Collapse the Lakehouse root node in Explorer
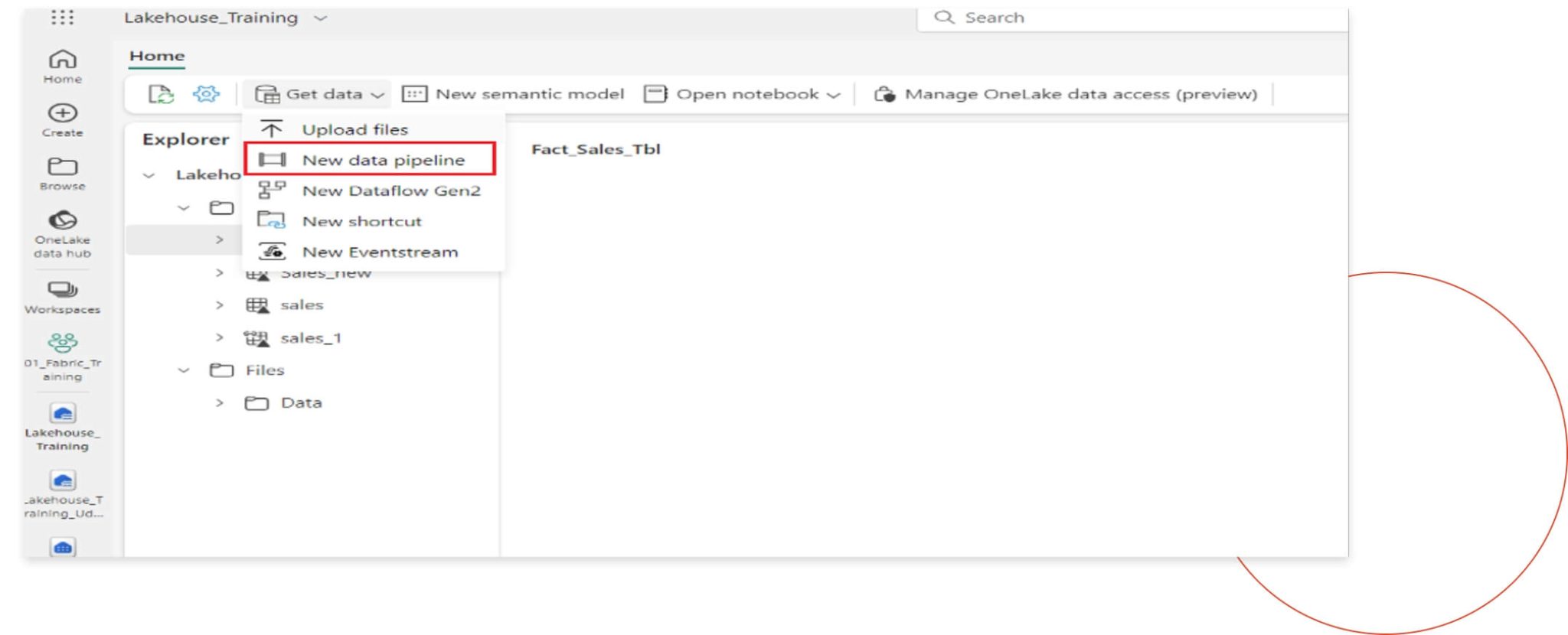Screen dimensions: 1568x635 [149, 175]
